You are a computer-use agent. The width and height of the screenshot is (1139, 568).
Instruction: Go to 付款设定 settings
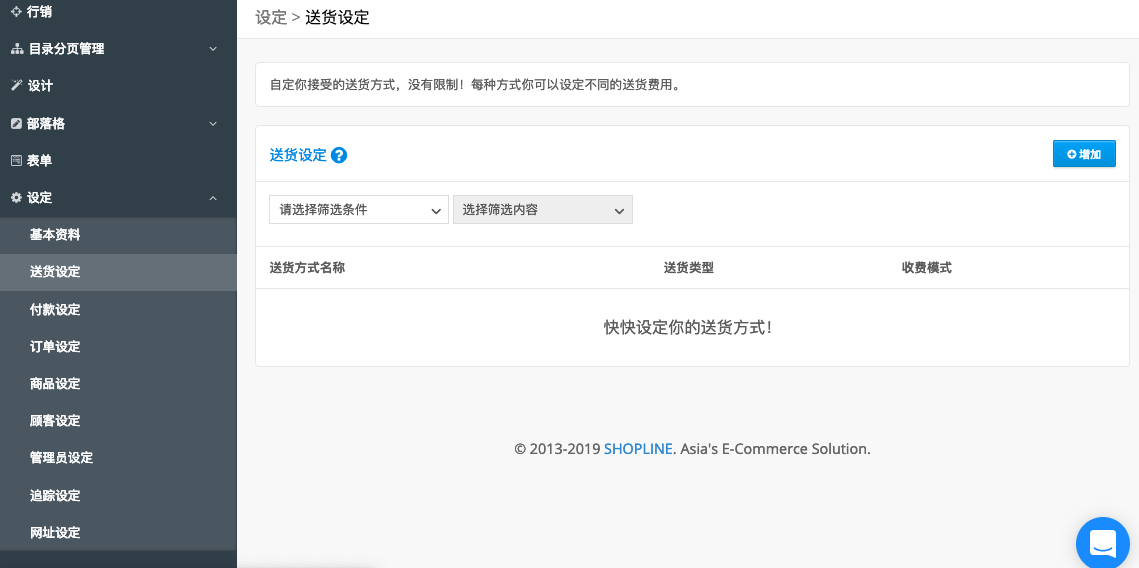(118, 310)
